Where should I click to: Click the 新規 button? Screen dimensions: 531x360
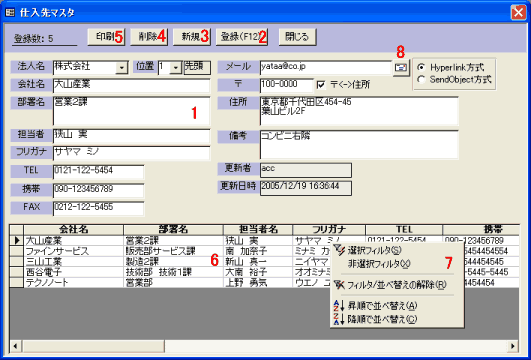[192, 37]
